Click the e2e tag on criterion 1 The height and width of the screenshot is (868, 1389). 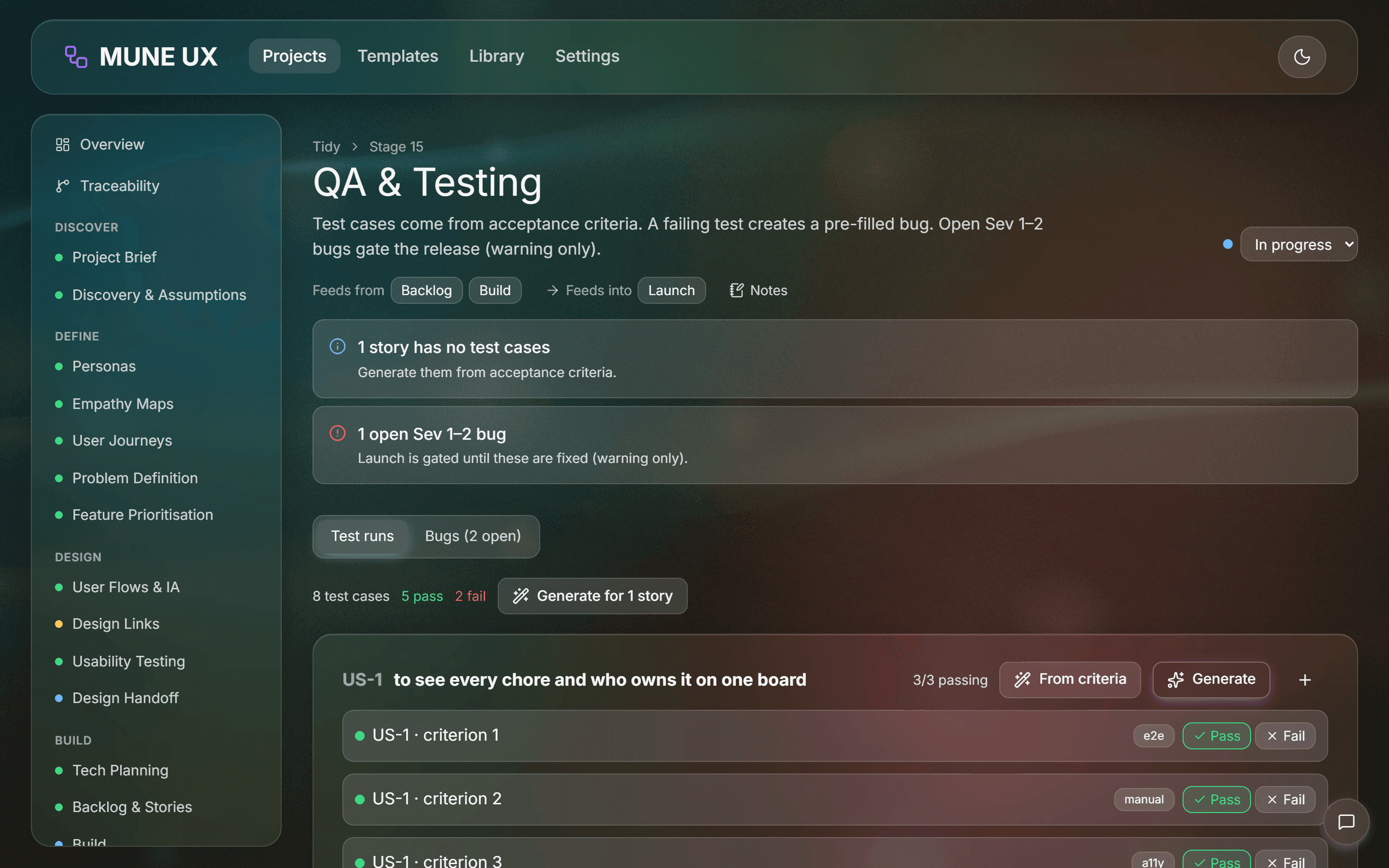1154,736
